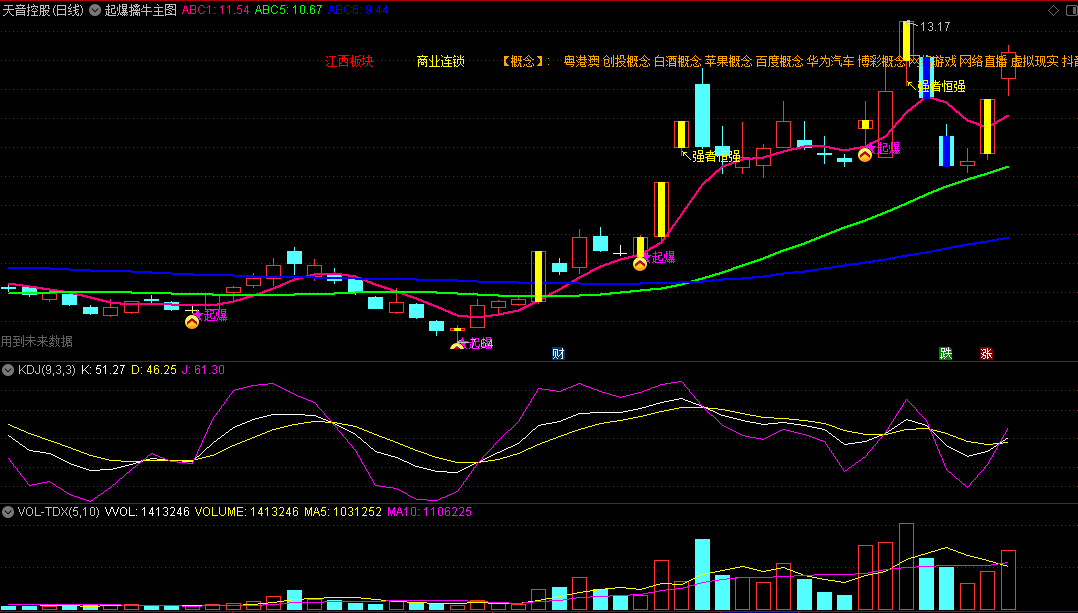Open the KDJ indicator dropdown arrow

pos(8,370)
